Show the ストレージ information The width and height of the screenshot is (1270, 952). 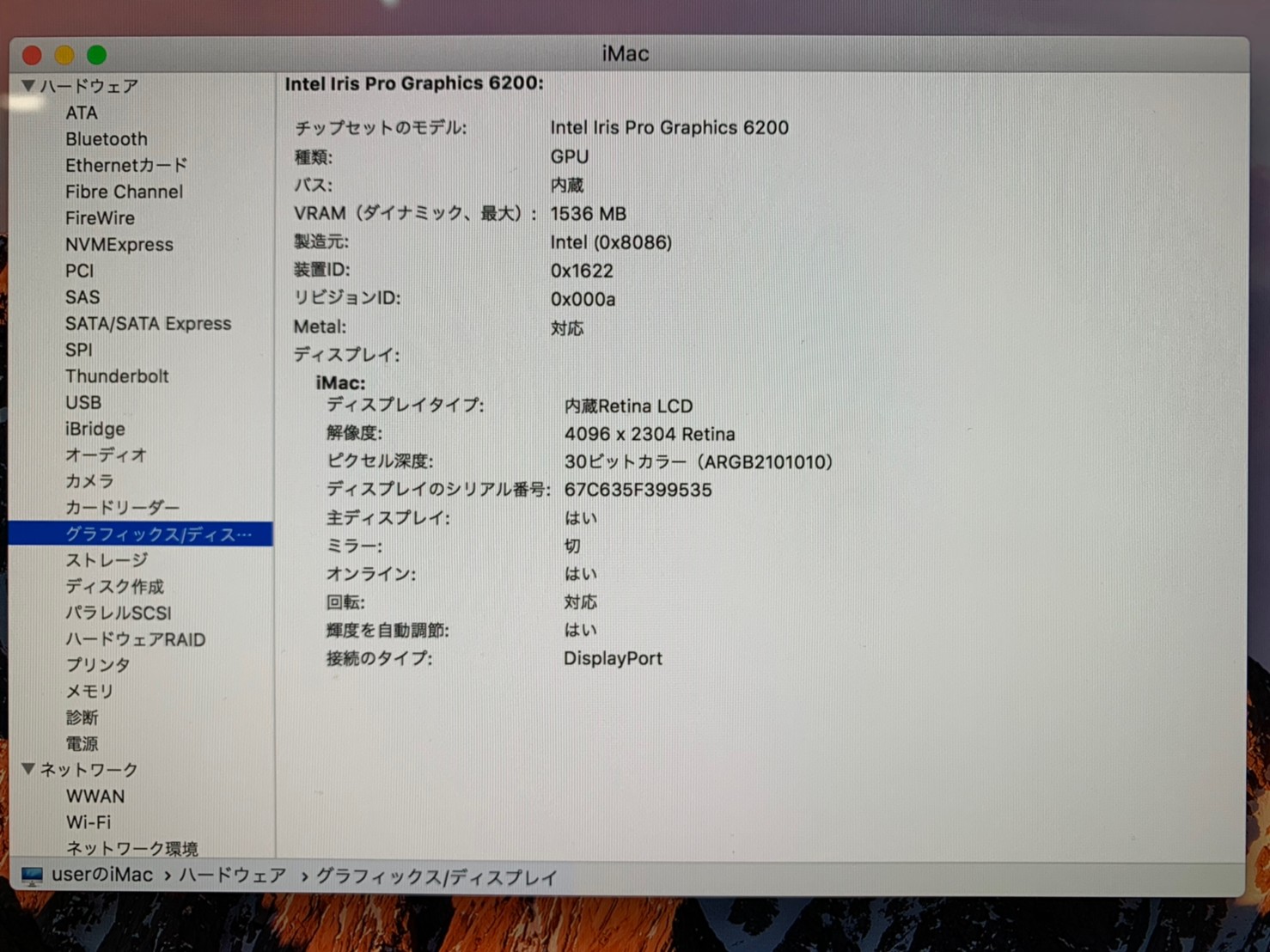pyautogui.click(x=107, y=561)
